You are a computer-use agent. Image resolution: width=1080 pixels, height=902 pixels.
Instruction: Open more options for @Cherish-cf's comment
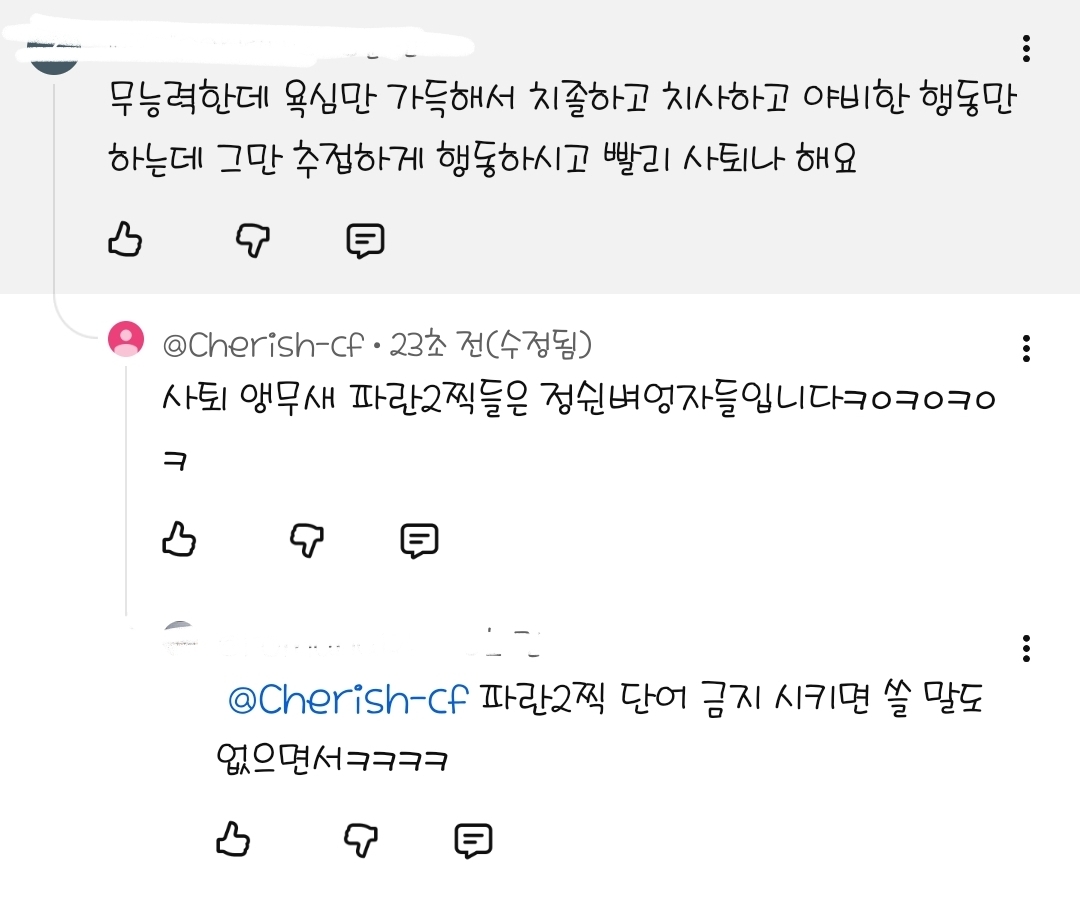click(1027, 348)
